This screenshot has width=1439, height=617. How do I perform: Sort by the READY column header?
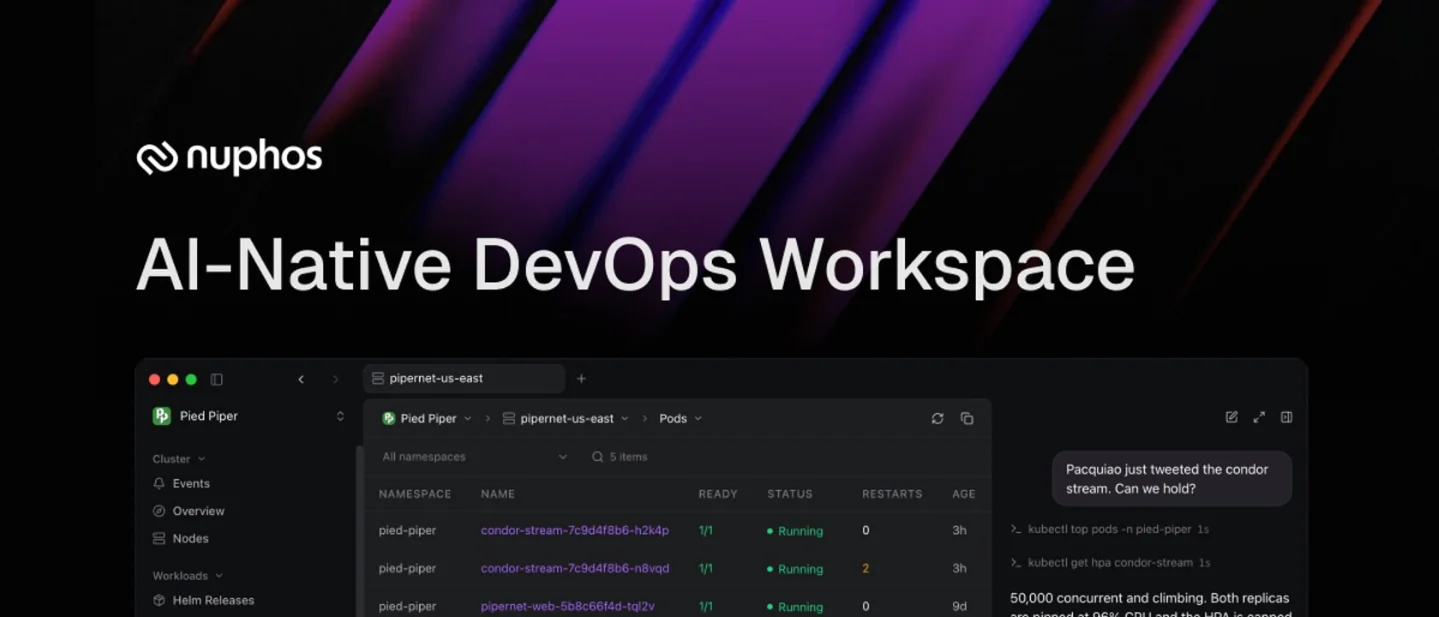[718, 494]
